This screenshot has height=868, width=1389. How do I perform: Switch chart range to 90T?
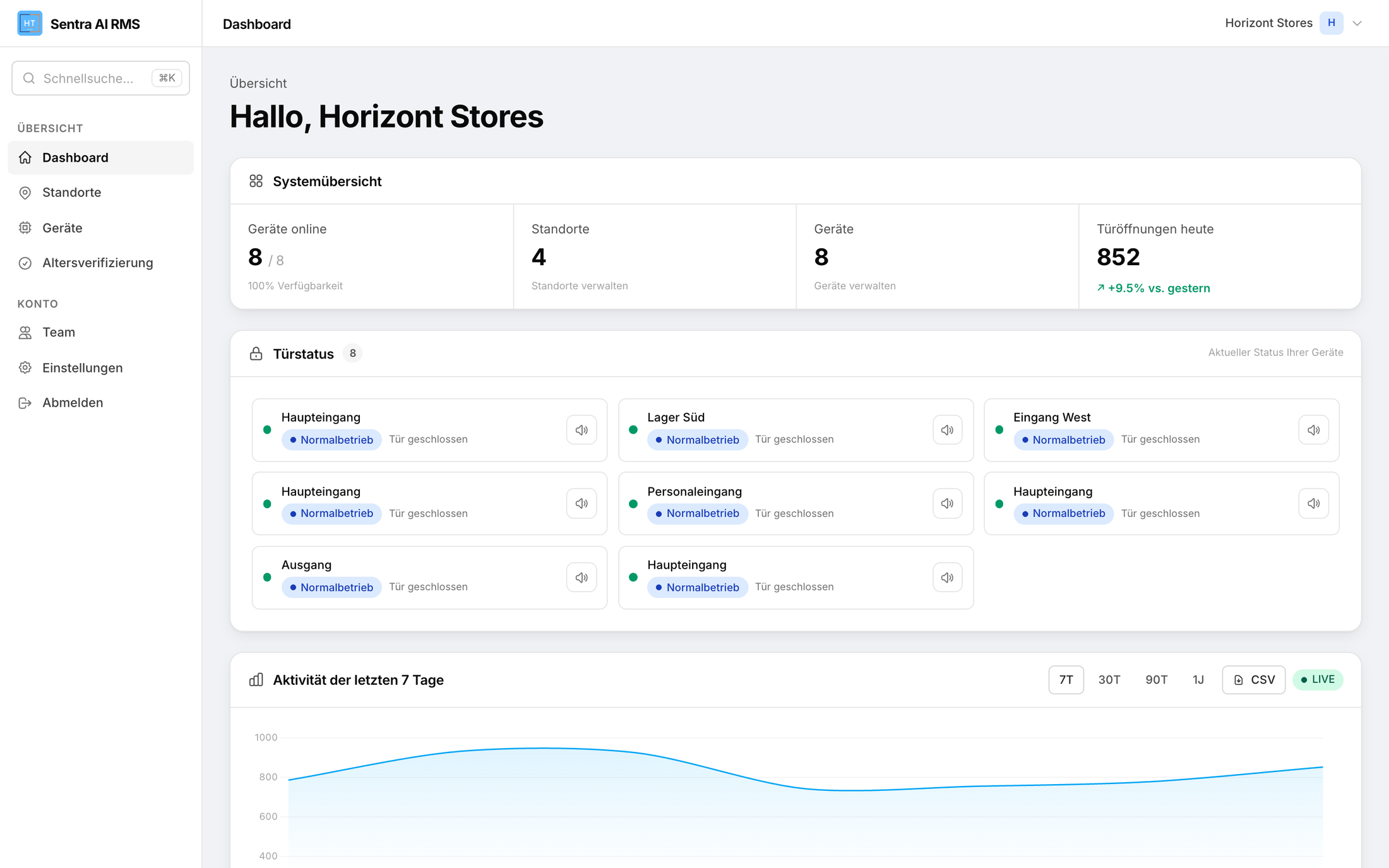point(1156,680)
